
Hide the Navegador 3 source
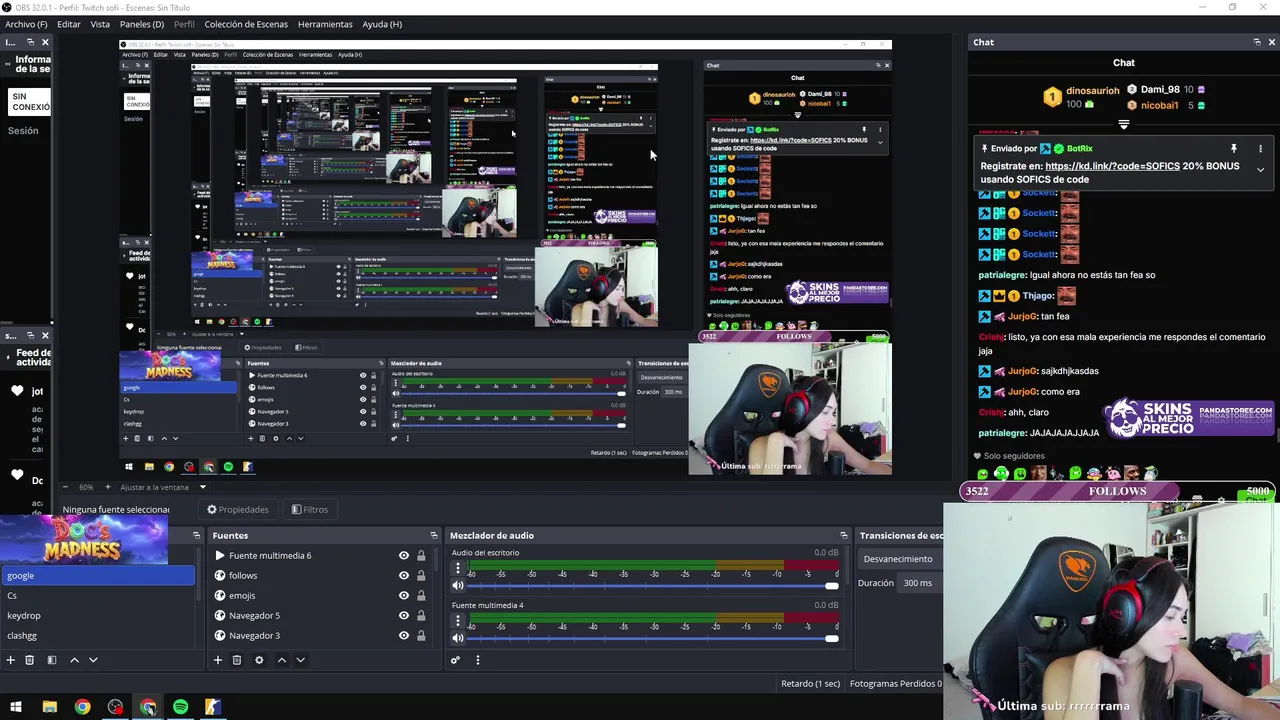[x=404, y=636]
